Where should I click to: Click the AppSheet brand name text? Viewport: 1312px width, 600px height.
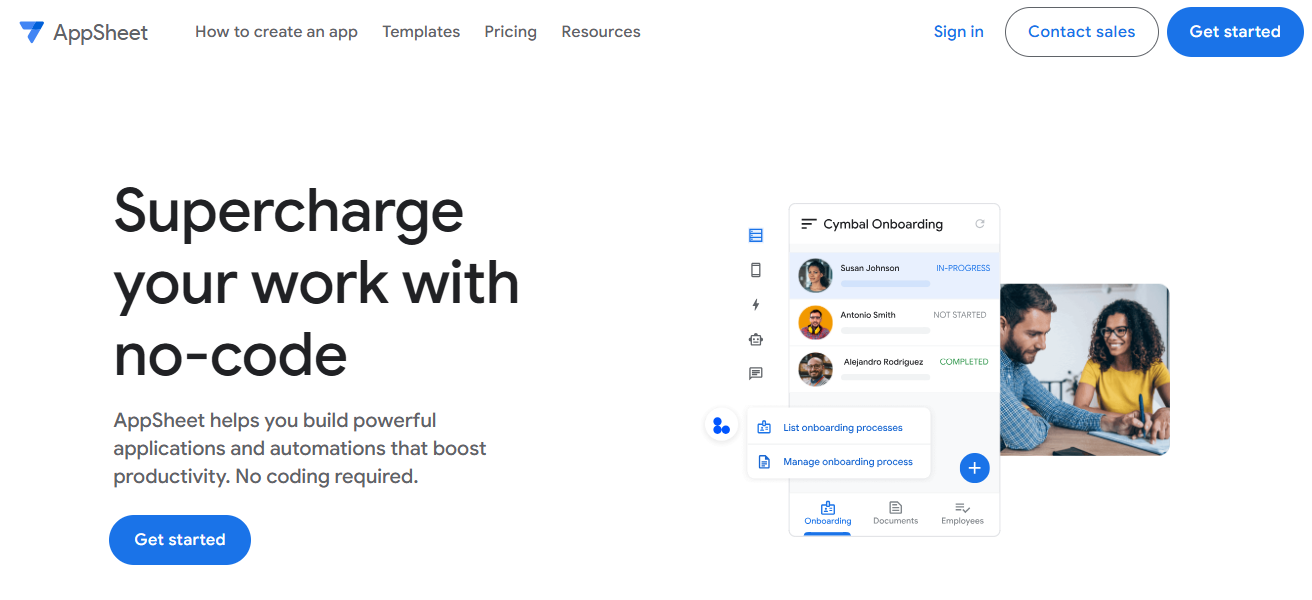point(100,32)
